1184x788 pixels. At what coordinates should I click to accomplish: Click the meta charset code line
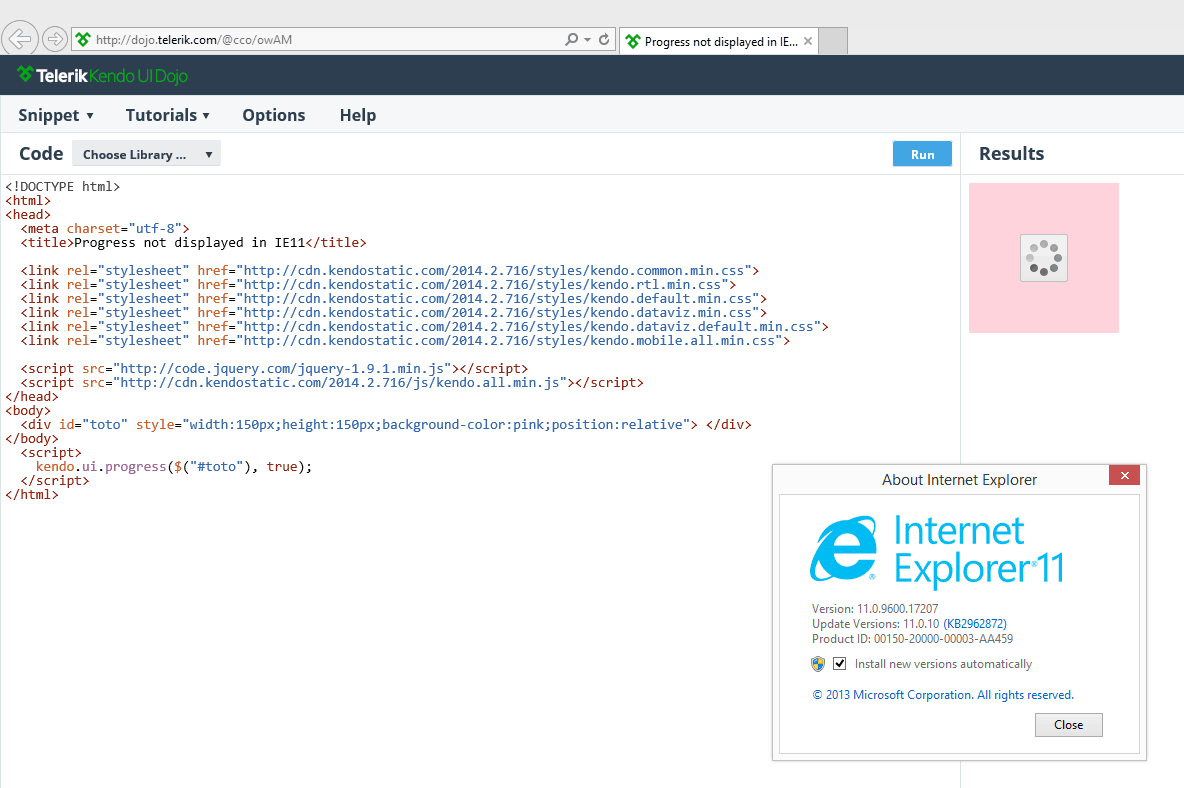coord(105,229)
